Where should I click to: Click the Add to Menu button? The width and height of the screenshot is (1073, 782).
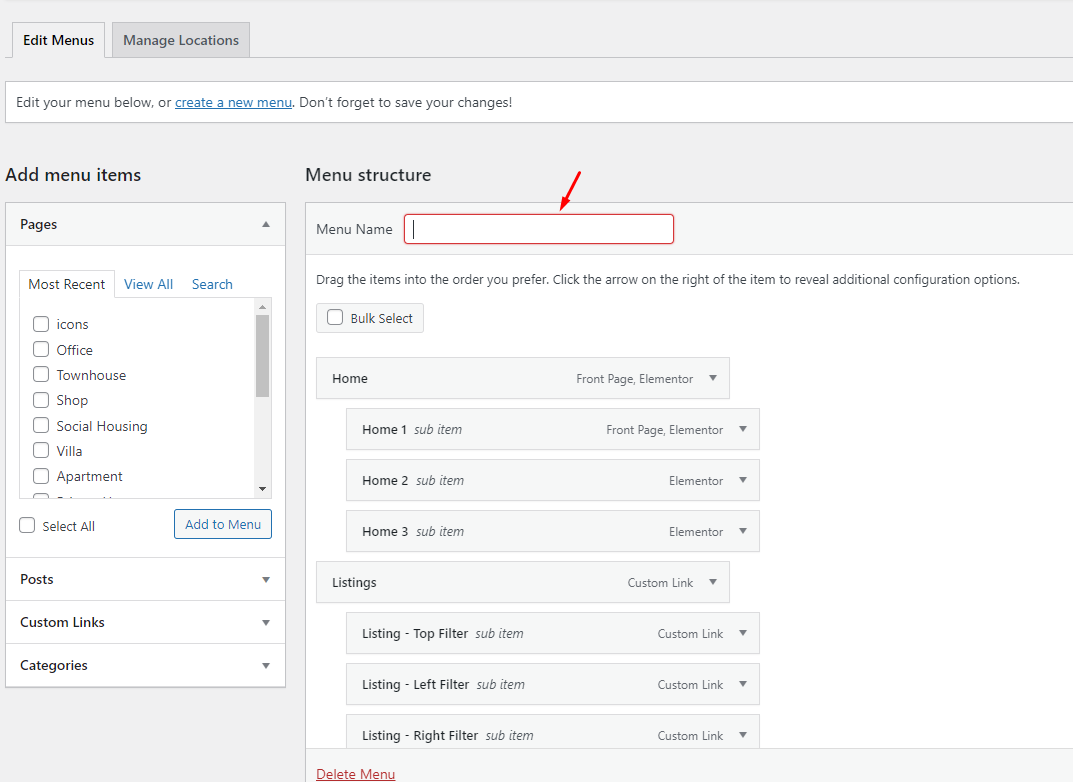(223, 525)
